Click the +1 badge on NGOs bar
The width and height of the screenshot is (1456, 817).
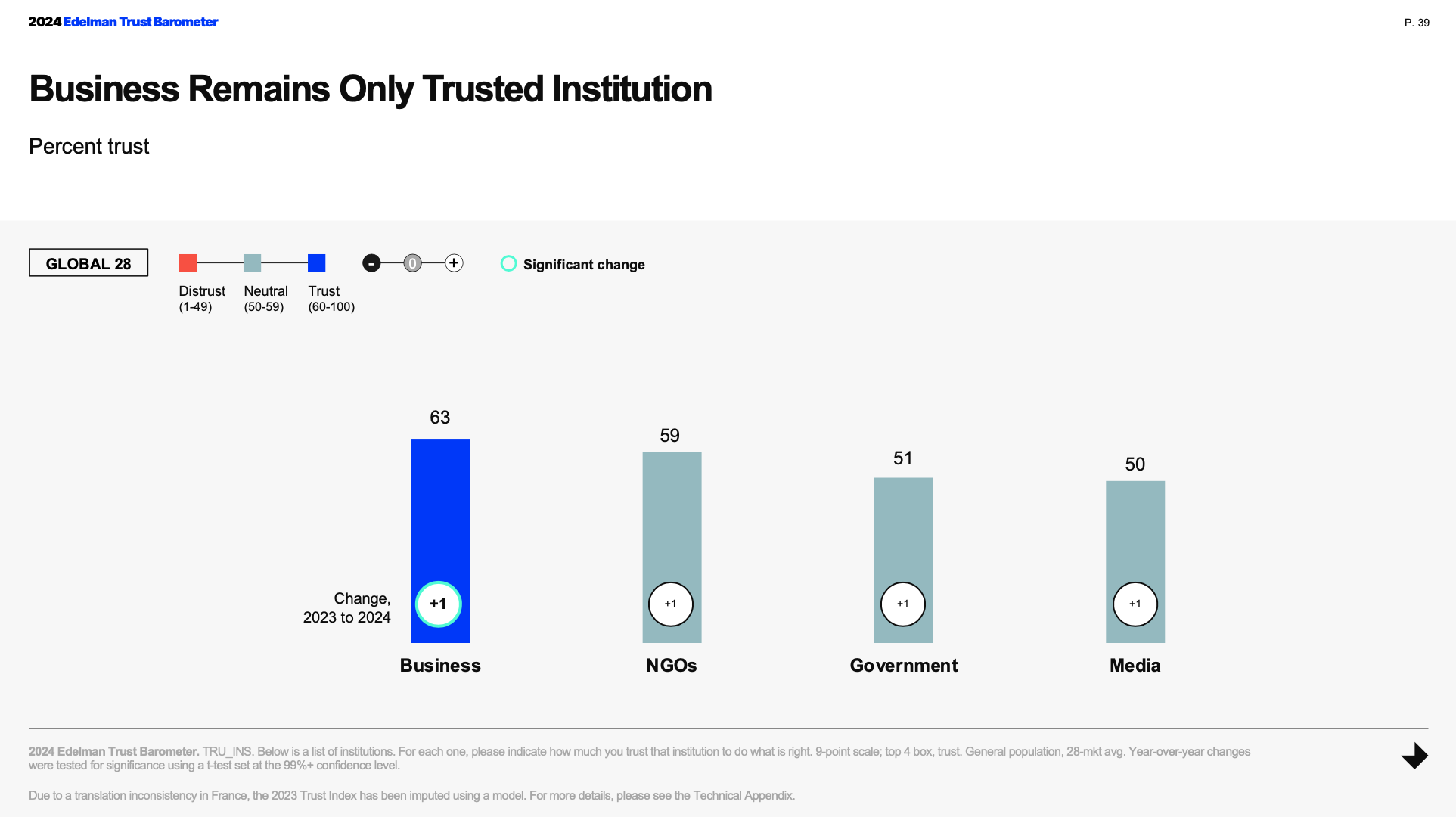pos(671,604)
